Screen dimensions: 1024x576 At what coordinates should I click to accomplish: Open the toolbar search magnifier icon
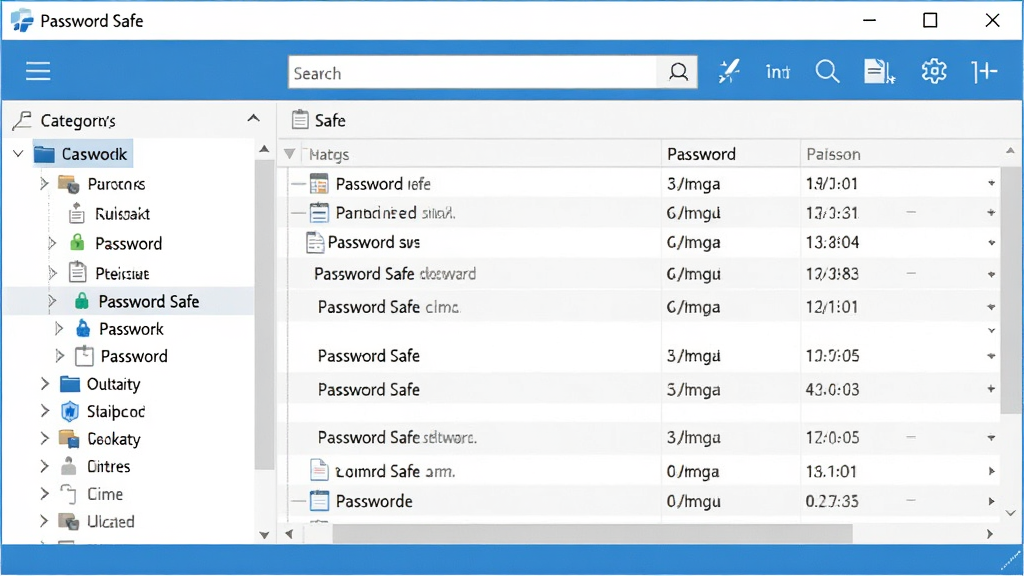[x=827, y=71]
